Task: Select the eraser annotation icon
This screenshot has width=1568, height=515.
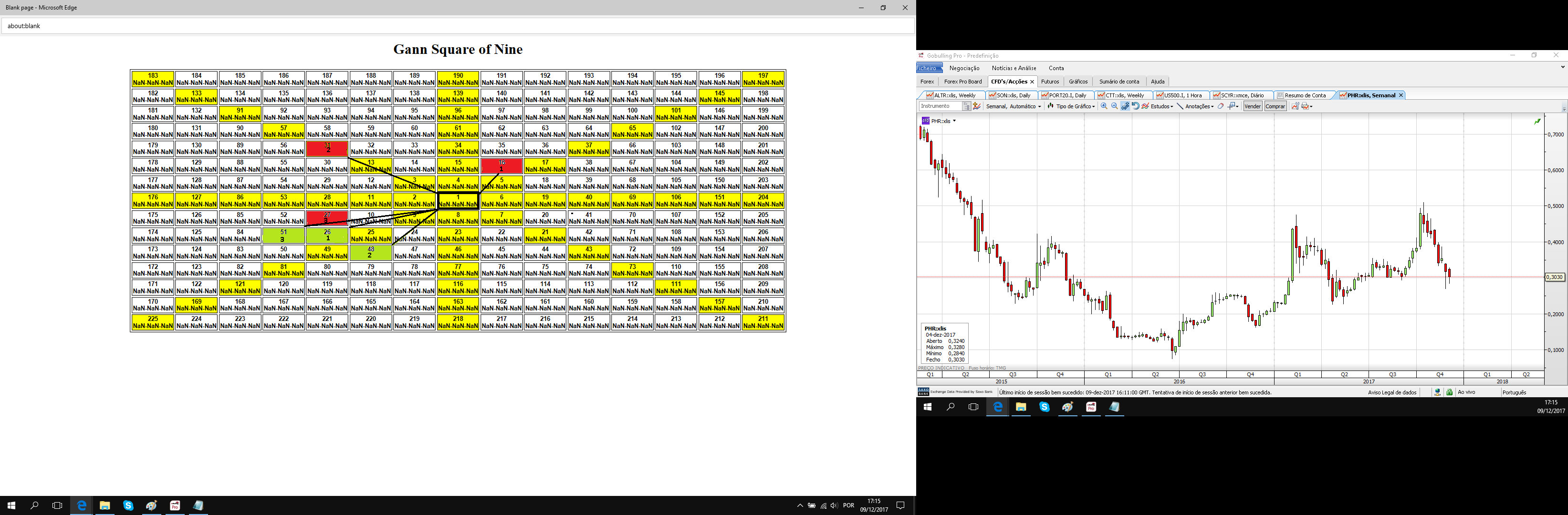Action: tap(1221, 106)
